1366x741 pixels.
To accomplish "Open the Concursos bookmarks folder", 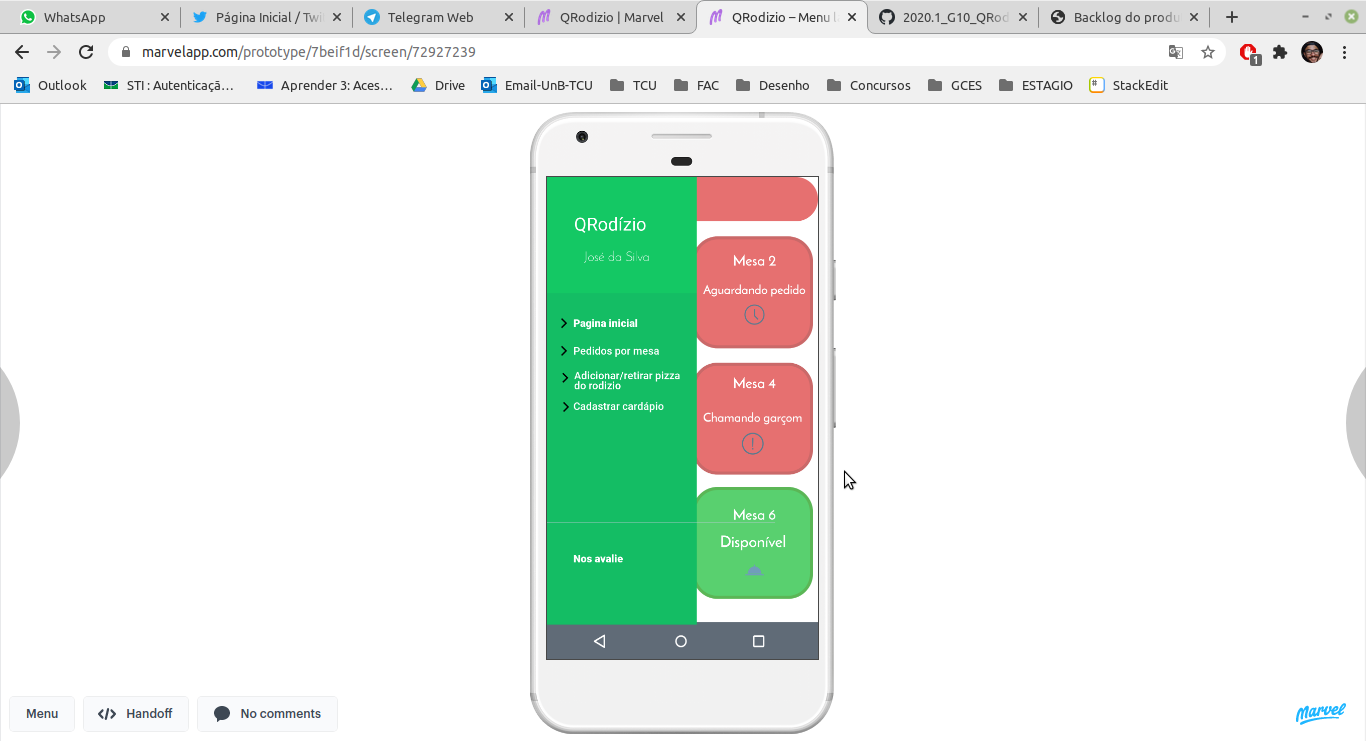I will pos(869,85).
